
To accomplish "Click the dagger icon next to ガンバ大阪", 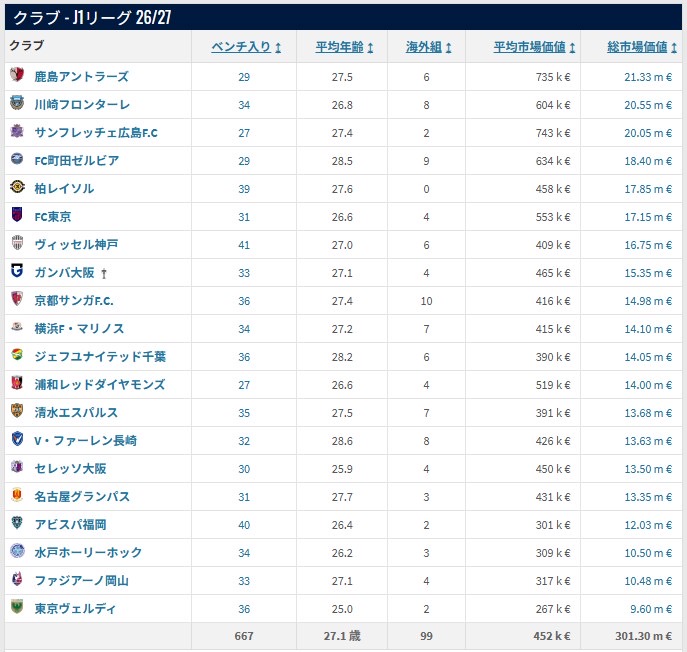I will 104,274.
